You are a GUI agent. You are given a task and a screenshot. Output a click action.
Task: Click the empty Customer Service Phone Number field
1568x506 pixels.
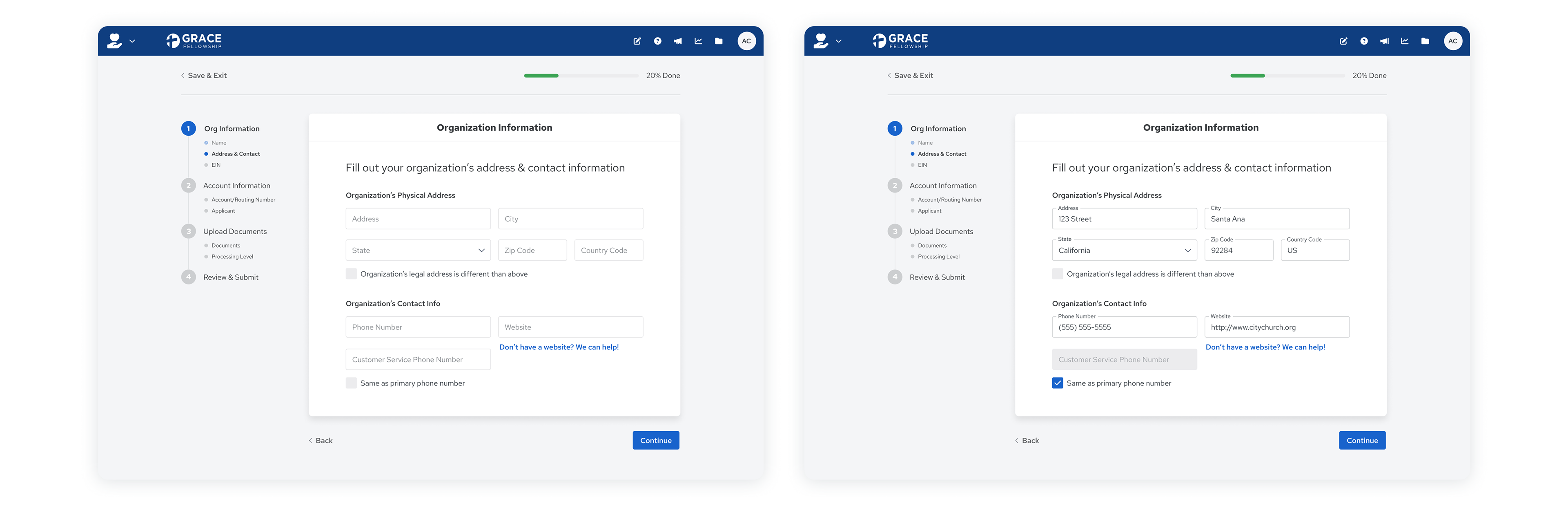(418, 359)
